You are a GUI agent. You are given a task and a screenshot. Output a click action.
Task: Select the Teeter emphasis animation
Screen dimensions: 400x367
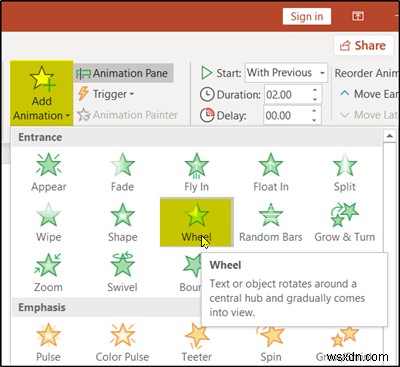197,342
